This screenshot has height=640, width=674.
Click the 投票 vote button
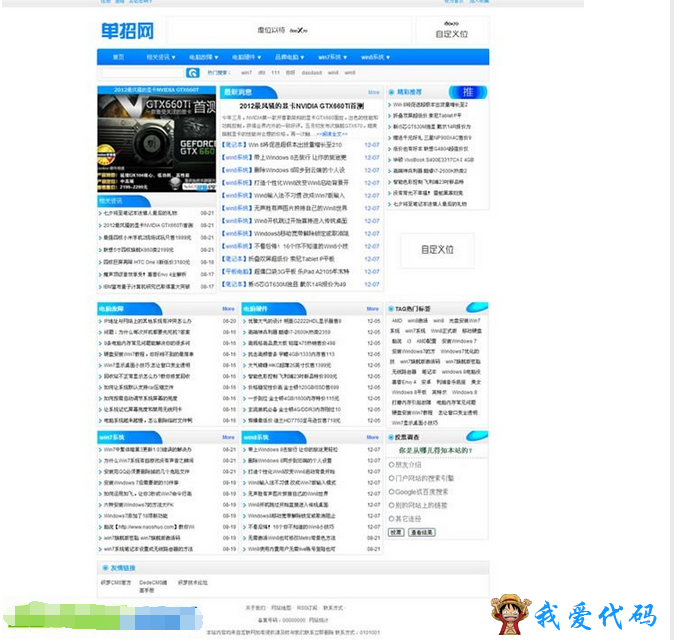(396, 532)
